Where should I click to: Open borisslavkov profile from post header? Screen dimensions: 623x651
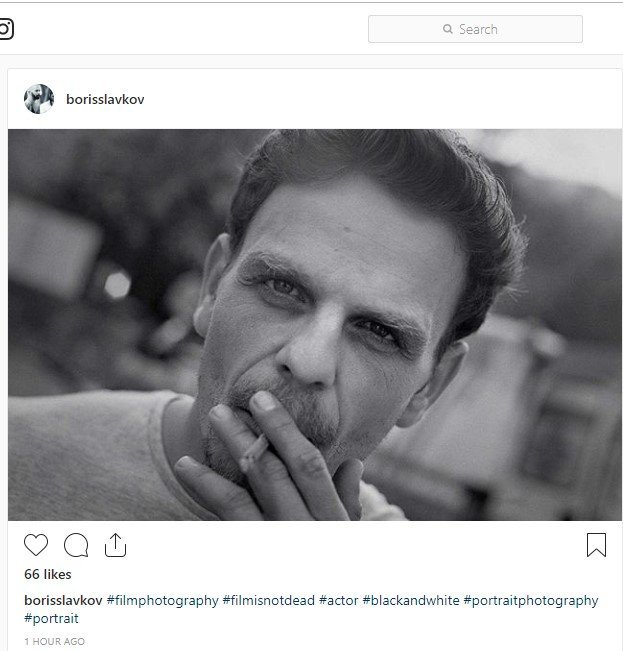pyautogui.click(x=105, y=100)
